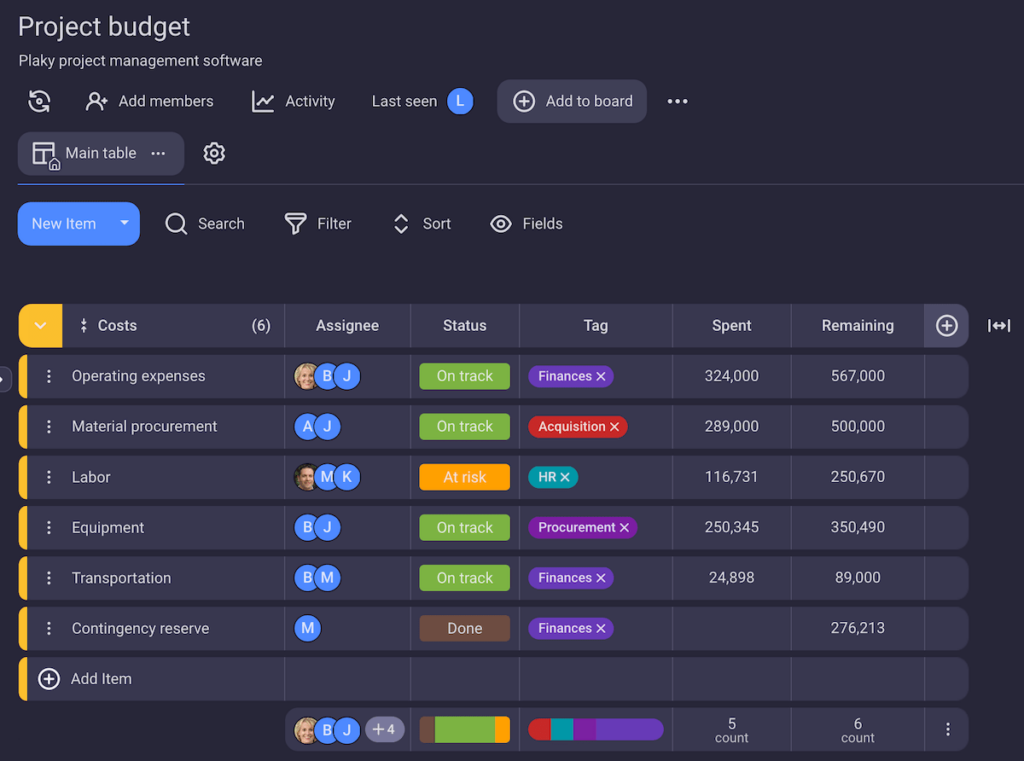Click Add Item row at table bottom

tap(100, 679)
